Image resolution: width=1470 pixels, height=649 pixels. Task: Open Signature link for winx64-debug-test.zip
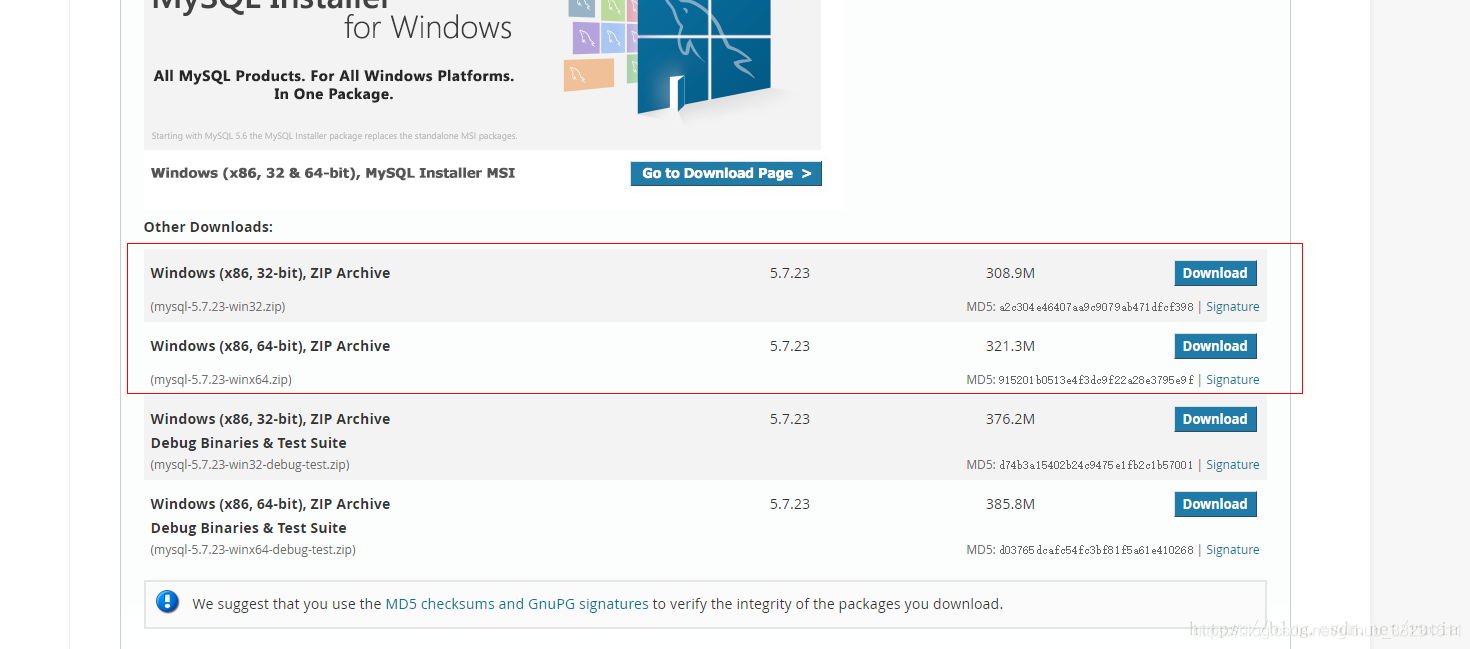1232,550
